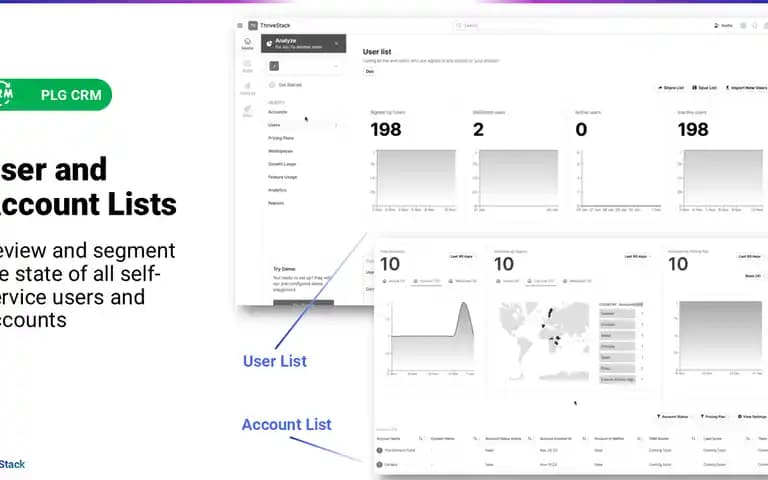The width and height of the screenshot is (768, 480).
Task: Close the Analyze banner with its X
Action: coord(336,44)
